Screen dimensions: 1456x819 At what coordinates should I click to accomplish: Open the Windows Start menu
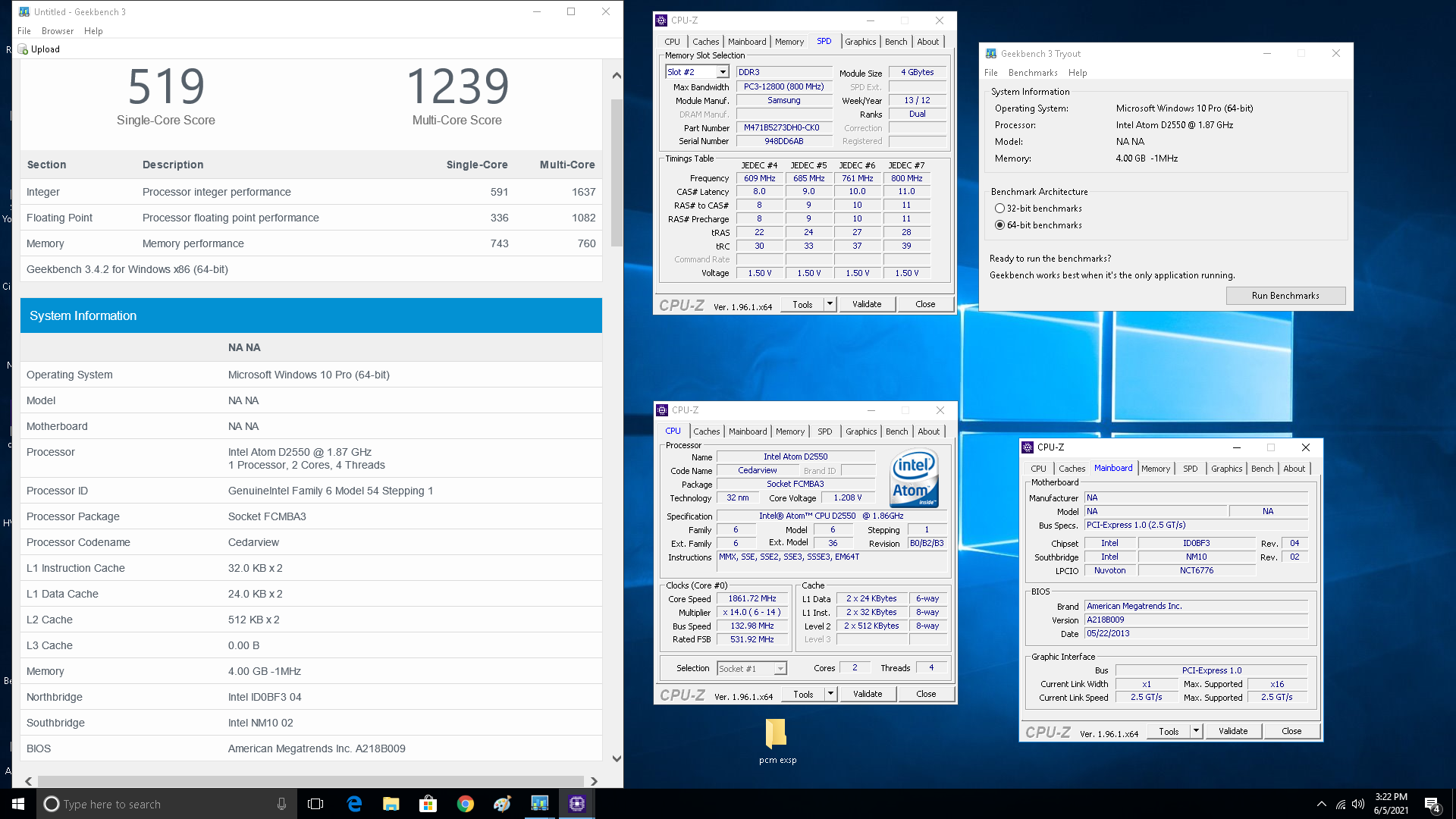pyautogui.click(x=18, y=804)
